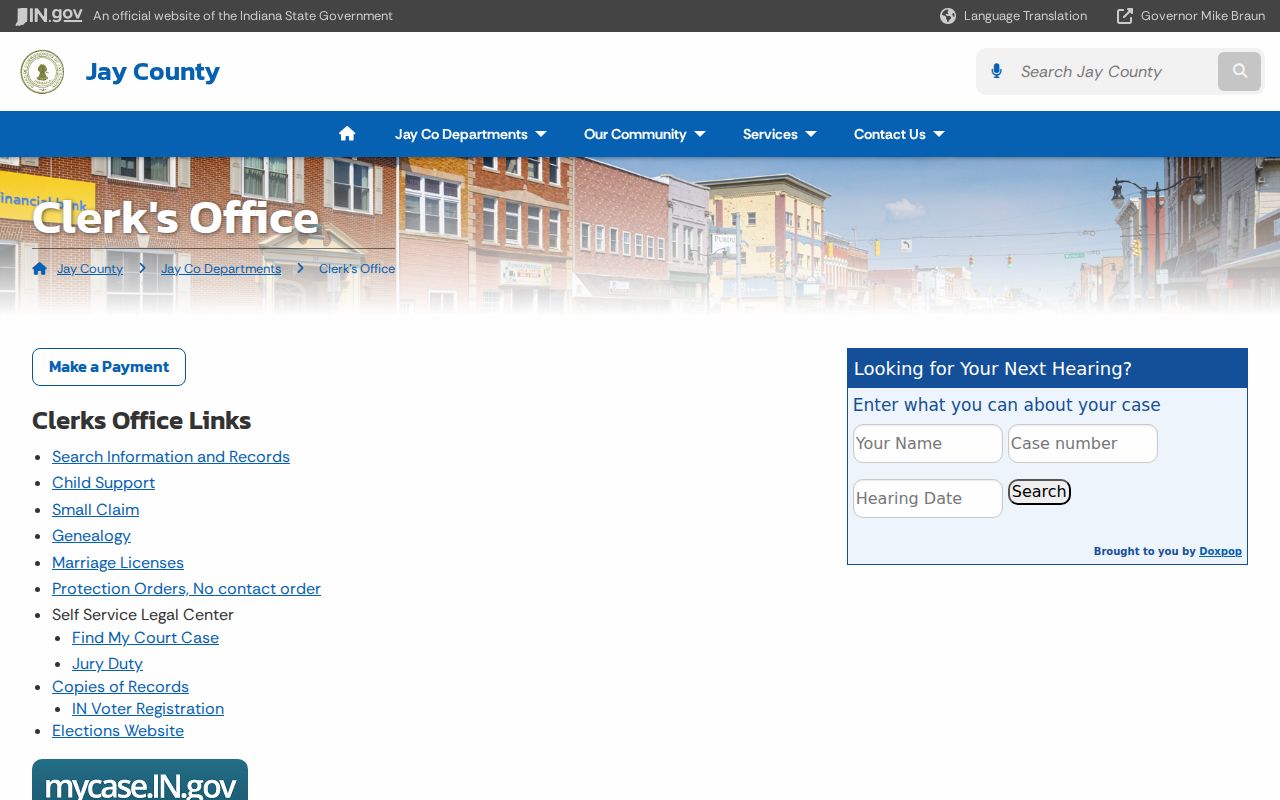Click the Jay County breadcrumb link
This screenshot has width=1280, height=800.
tap(90, 269)
